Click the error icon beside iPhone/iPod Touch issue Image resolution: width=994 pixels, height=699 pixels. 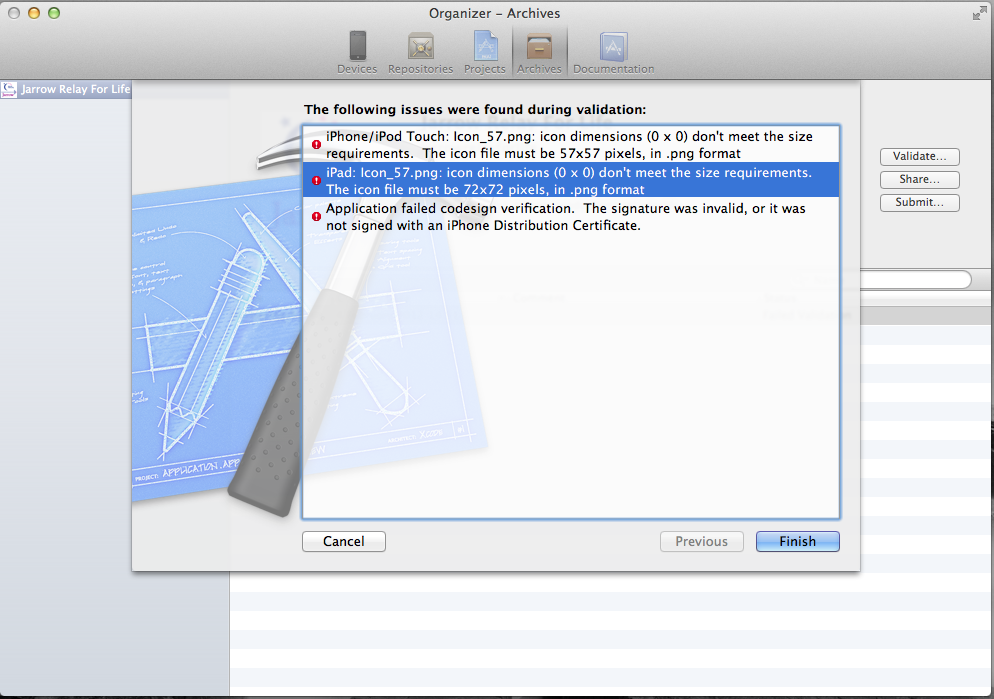click(x=316, y=144)
